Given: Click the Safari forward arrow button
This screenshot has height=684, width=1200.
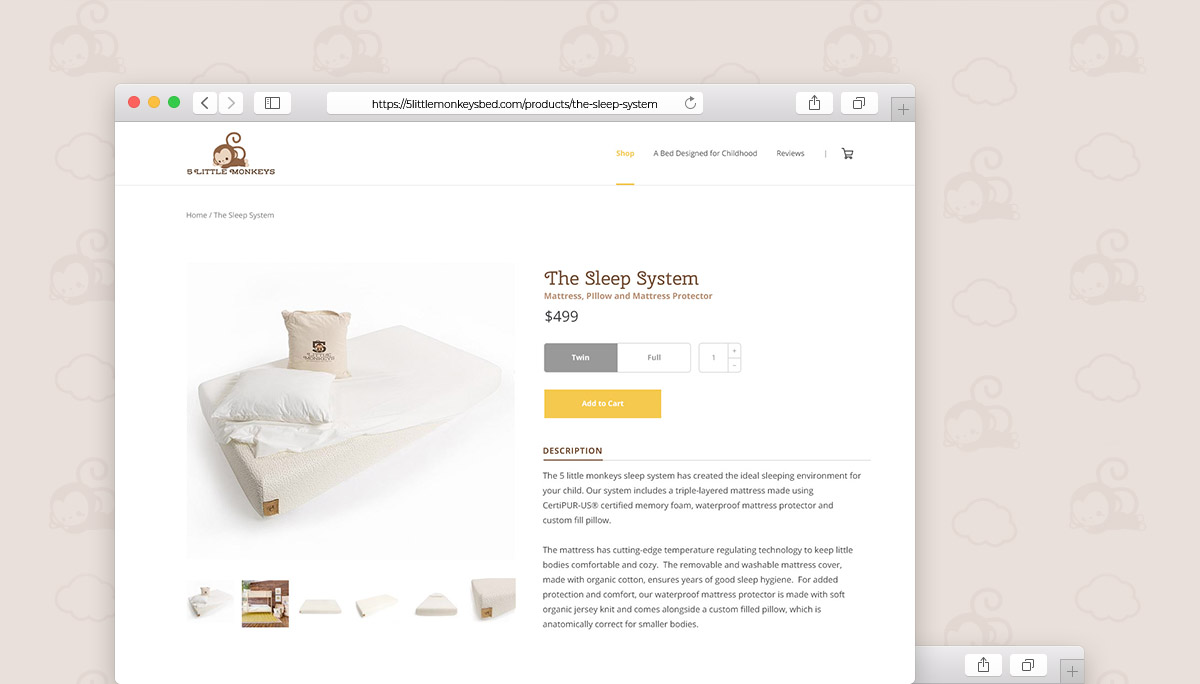Looking at the screenshot, I should 231,103.
